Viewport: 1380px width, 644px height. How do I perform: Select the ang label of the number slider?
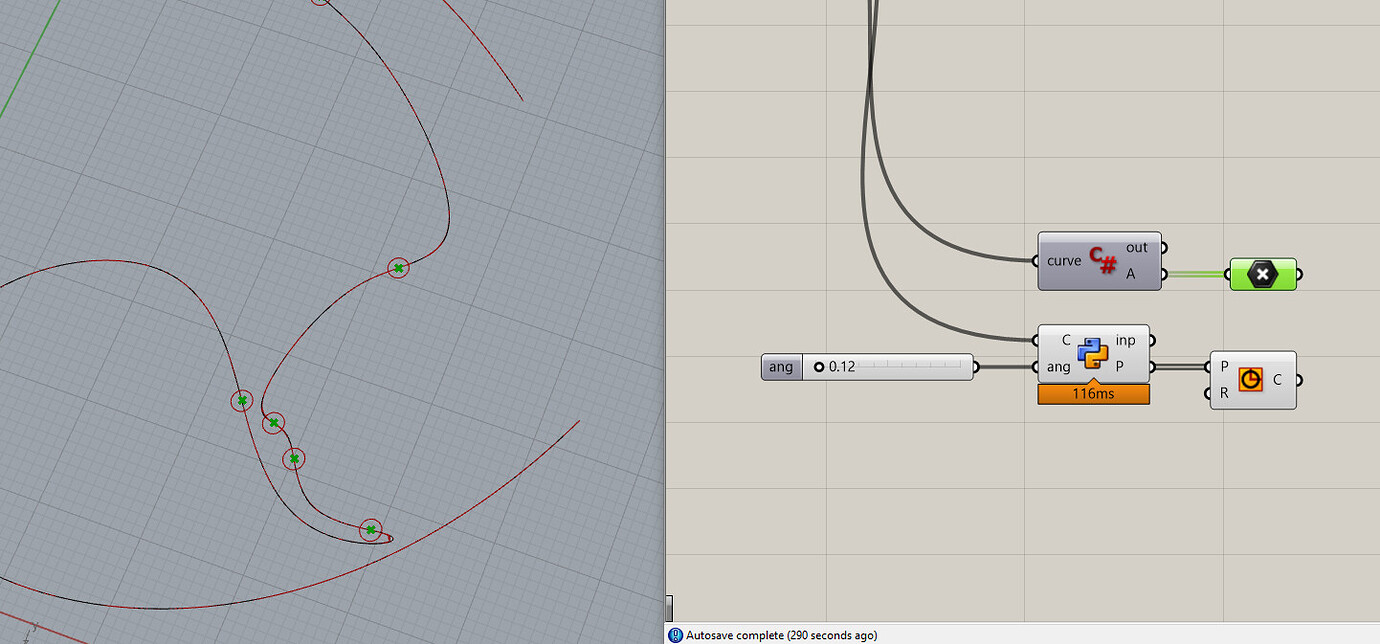(781, 366)
